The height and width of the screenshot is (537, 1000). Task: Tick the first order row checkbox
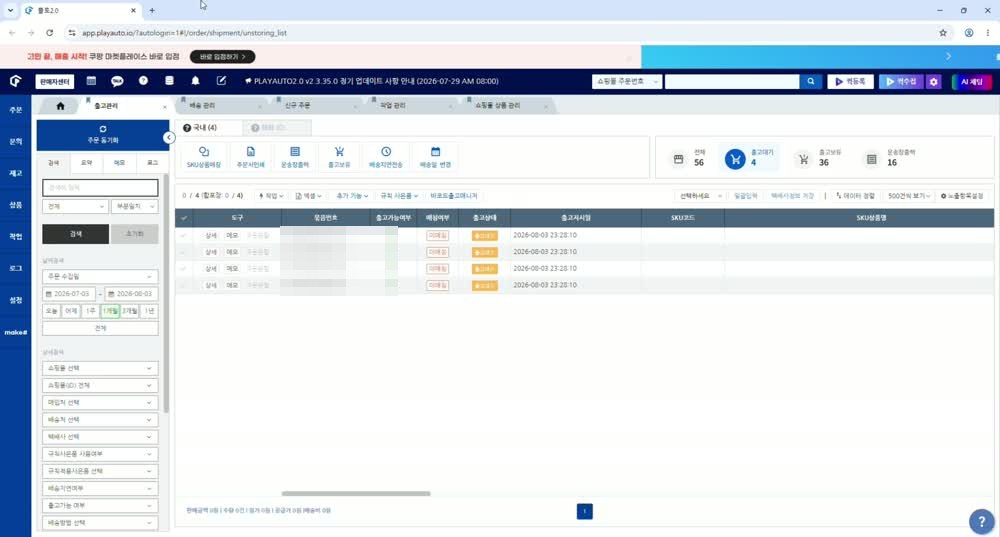pos(184,235)
